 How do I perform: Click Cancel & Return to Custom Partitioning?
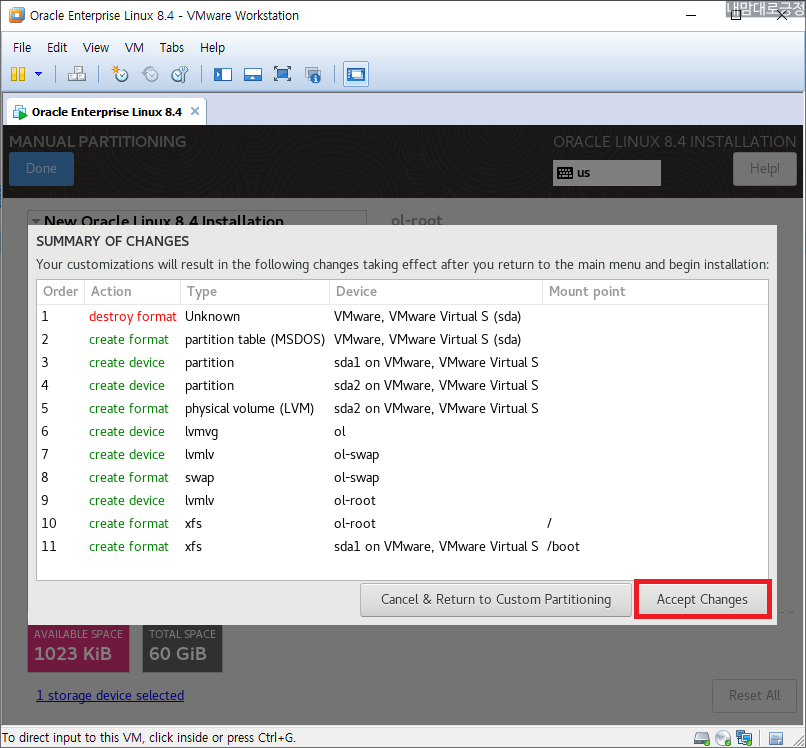point(496,599)
